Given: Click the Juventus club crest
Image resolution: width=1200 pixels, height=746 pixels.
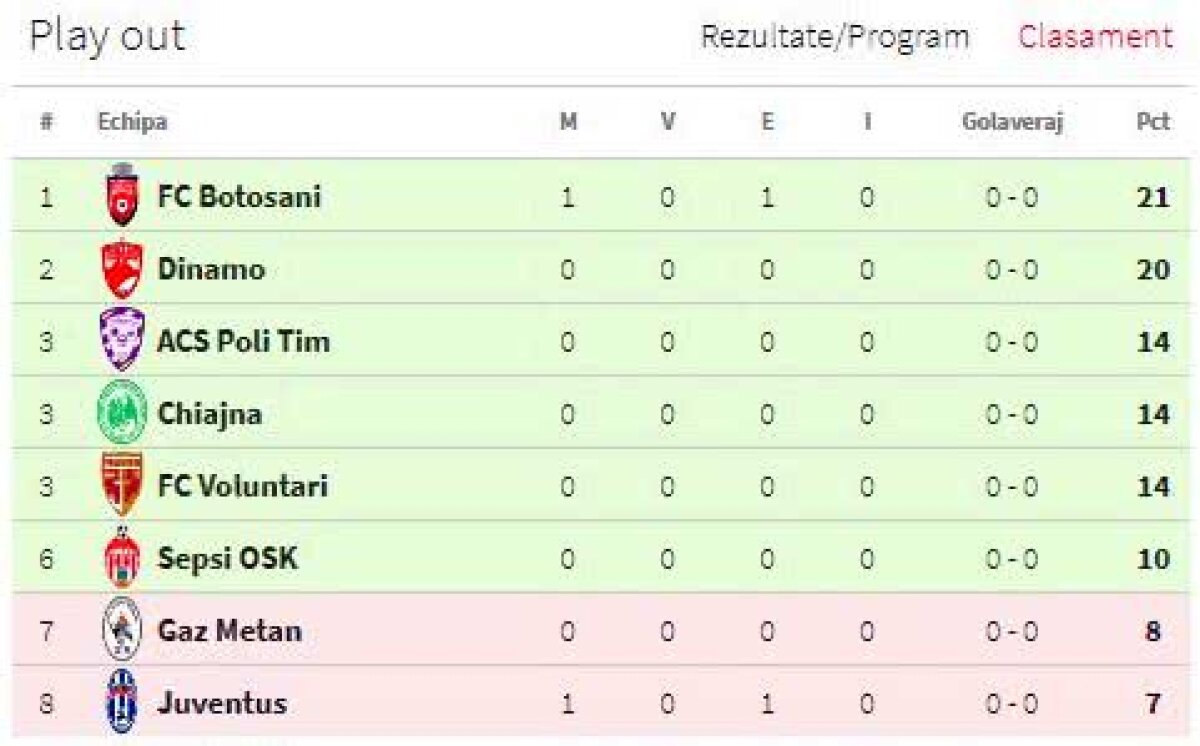Looking at the screenshot, I should [x=122, y=703].
